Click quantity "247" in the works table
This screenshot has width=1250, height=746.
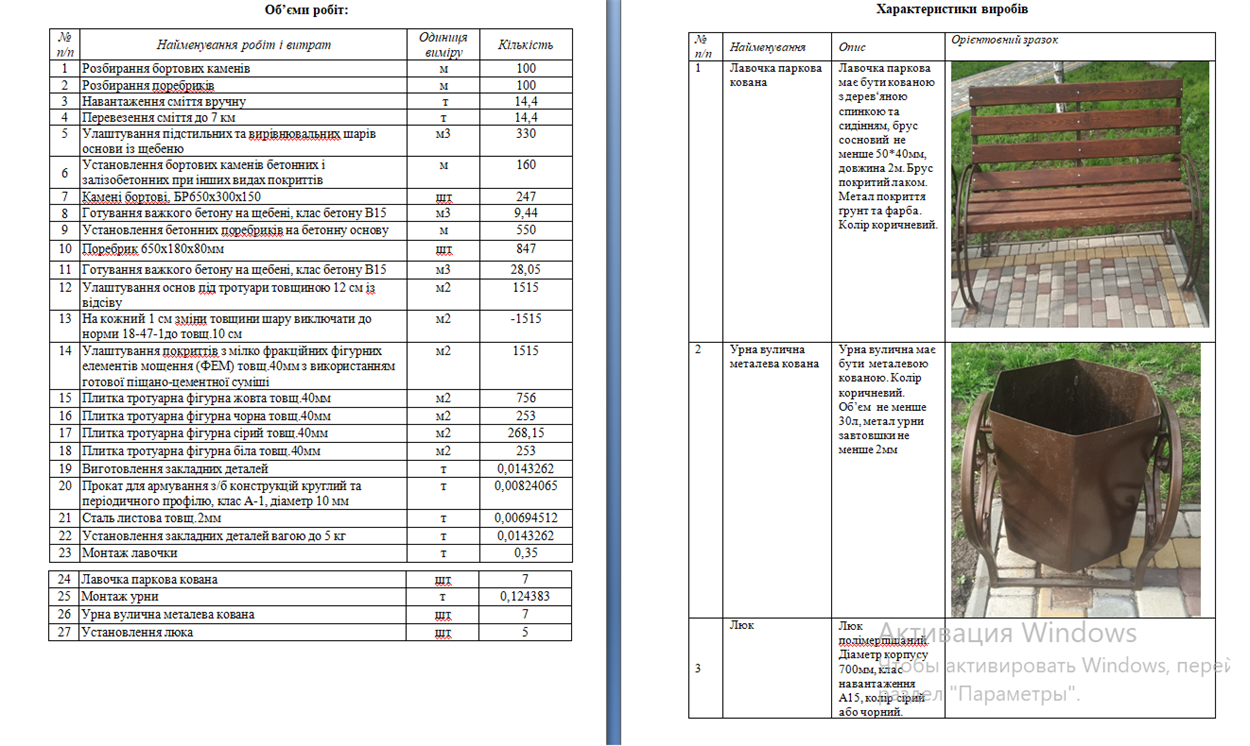tap(526, 197)
